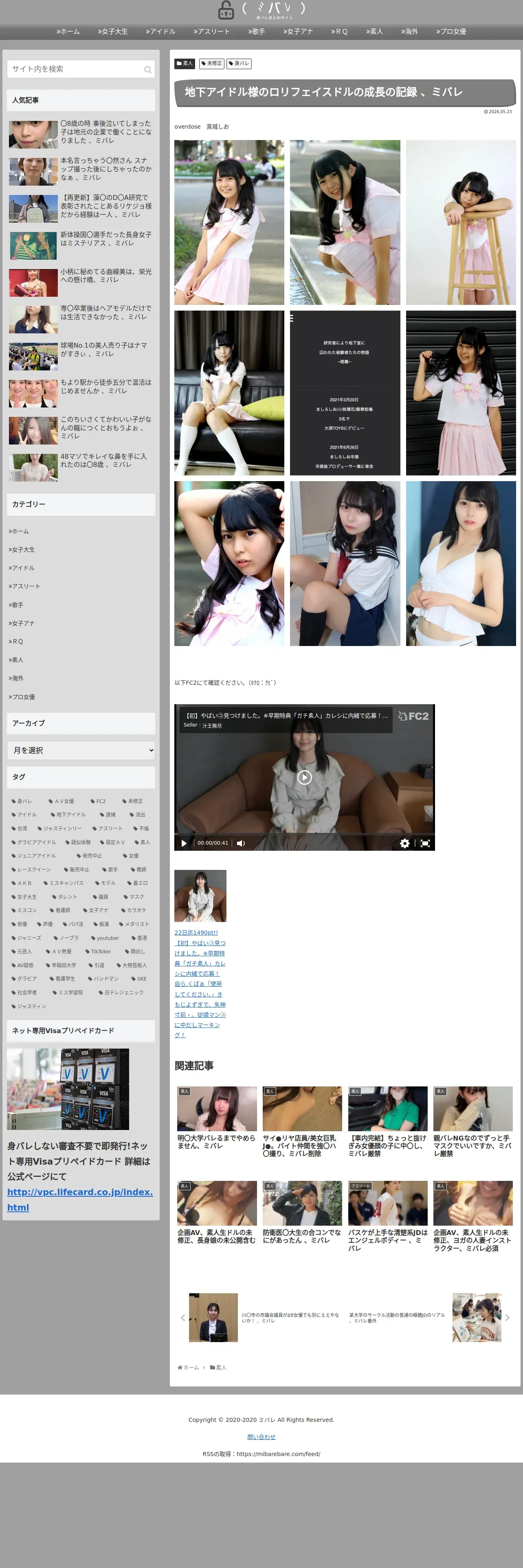Open the carousel article about 川〇市の市議会議員
523x1568 pixels.
264,1318
